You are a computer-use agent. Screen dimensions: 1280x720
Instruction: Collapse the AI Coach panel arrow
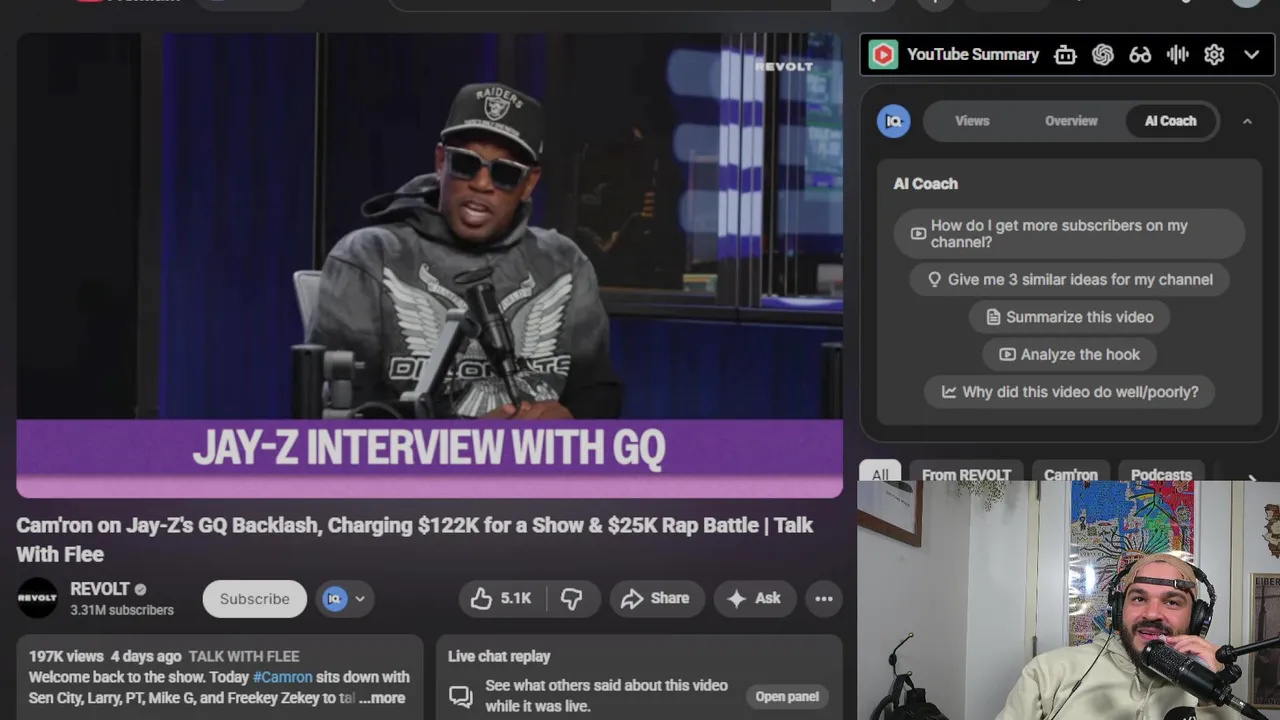point(1247,121)
